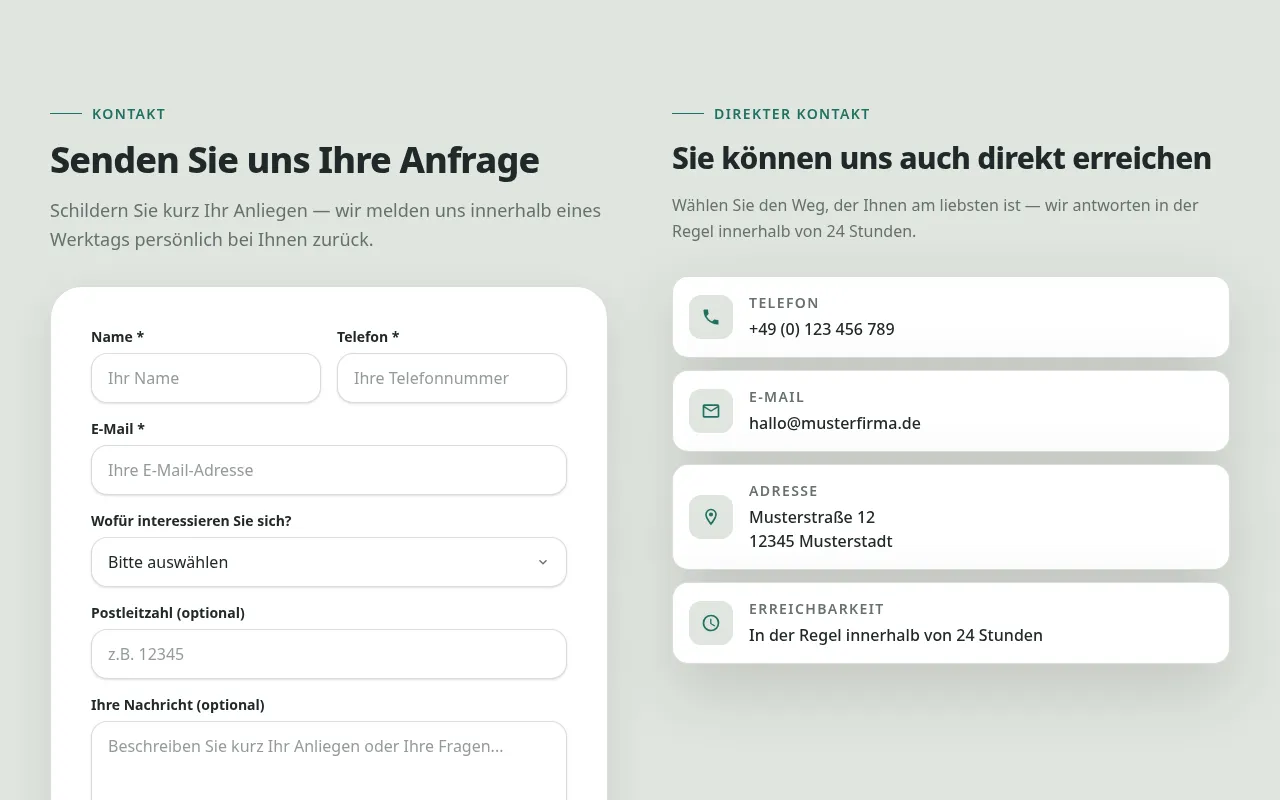The width and height of the screenshot is (1280, 800).
Task: Click the 'DIREKTER KONTAKT' eyebrow label
Action: point(792,114)
